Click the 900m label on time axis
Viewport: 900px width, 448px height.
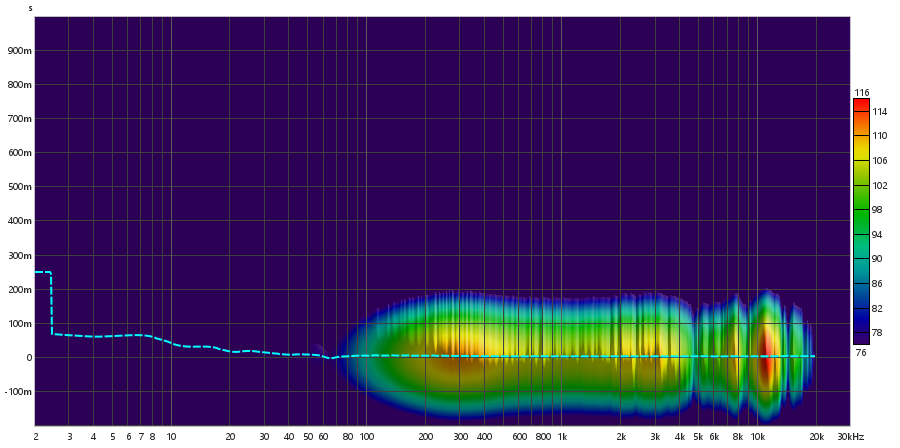coord(20,51)
